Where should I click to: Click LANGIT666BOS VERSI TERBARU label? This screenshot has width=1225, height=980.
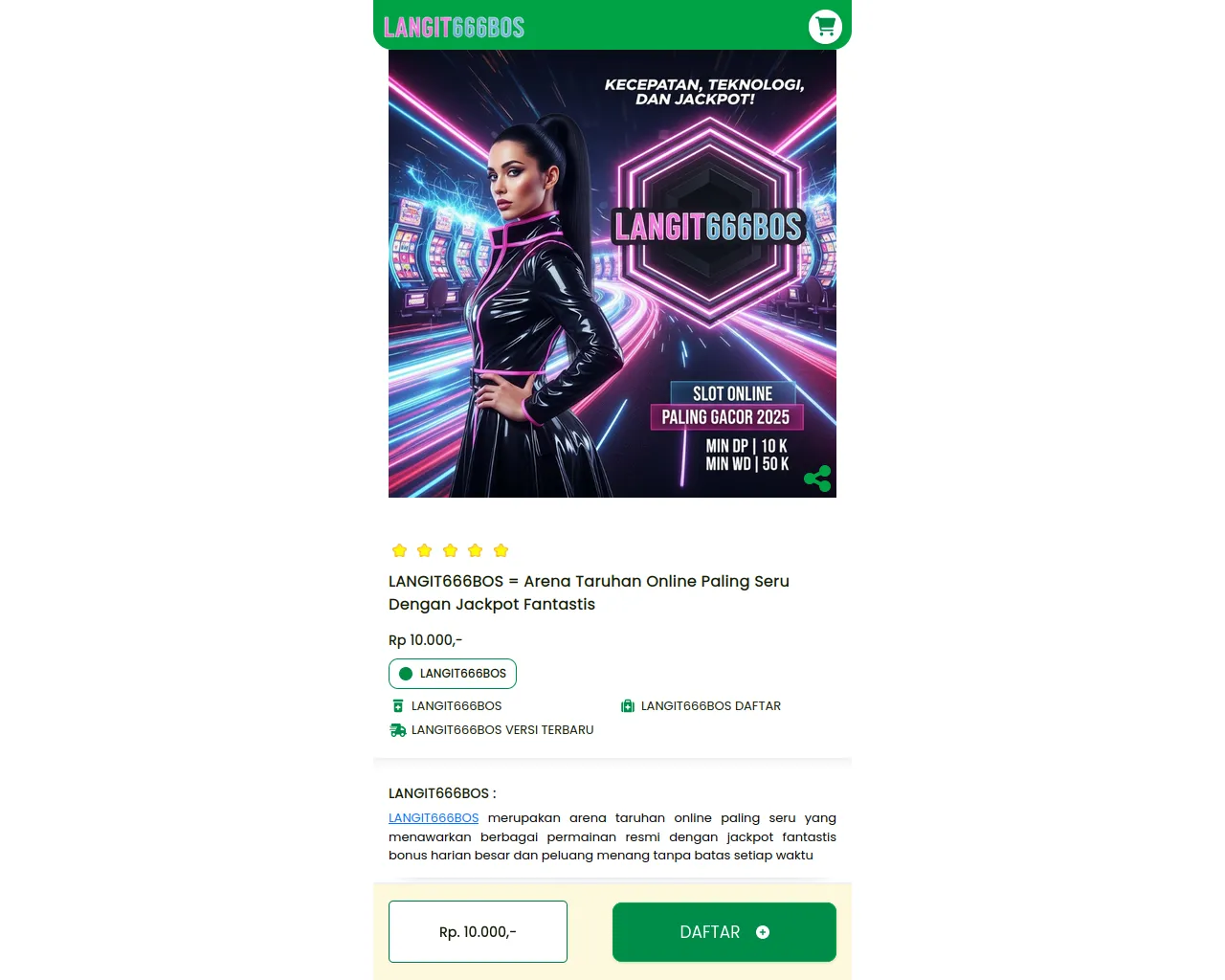pyautogui.click(x=502, y=730)
